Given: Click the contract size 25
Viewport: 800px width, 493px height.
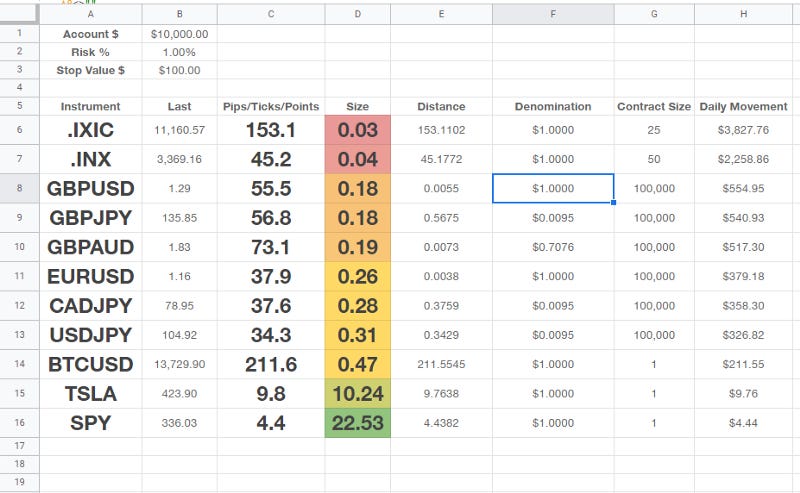Looking at the screenshot, I should pos(654,130).
